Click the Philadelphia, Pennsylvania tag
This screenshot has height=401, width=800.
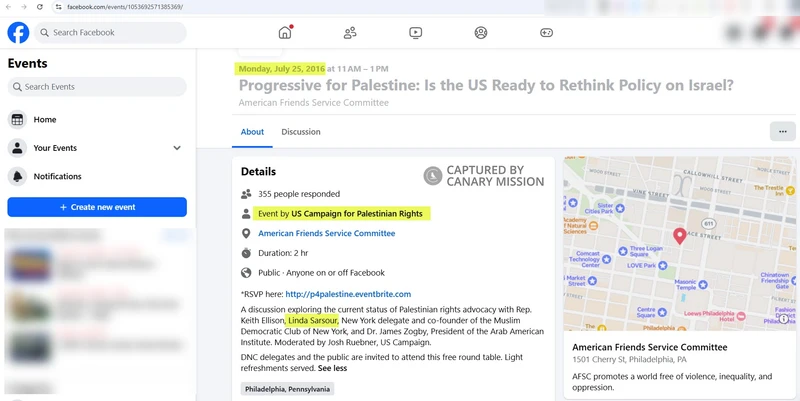[x=288, y=389]
